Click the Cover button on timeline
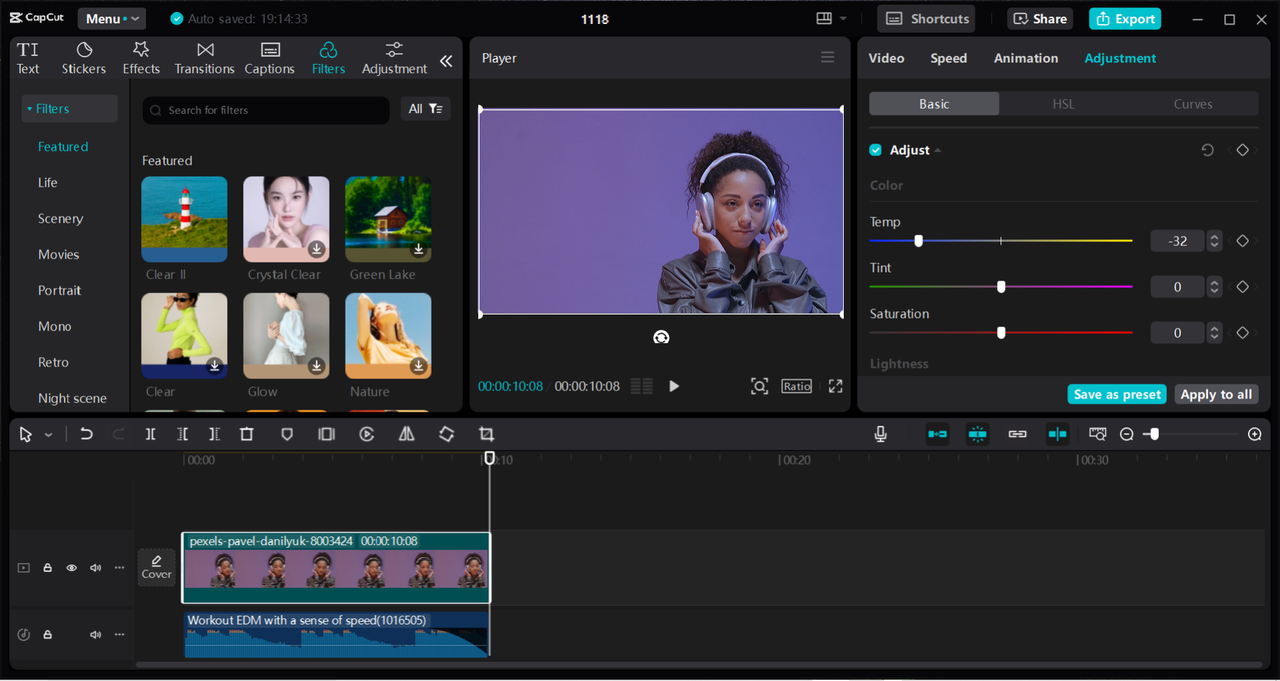 156,567
